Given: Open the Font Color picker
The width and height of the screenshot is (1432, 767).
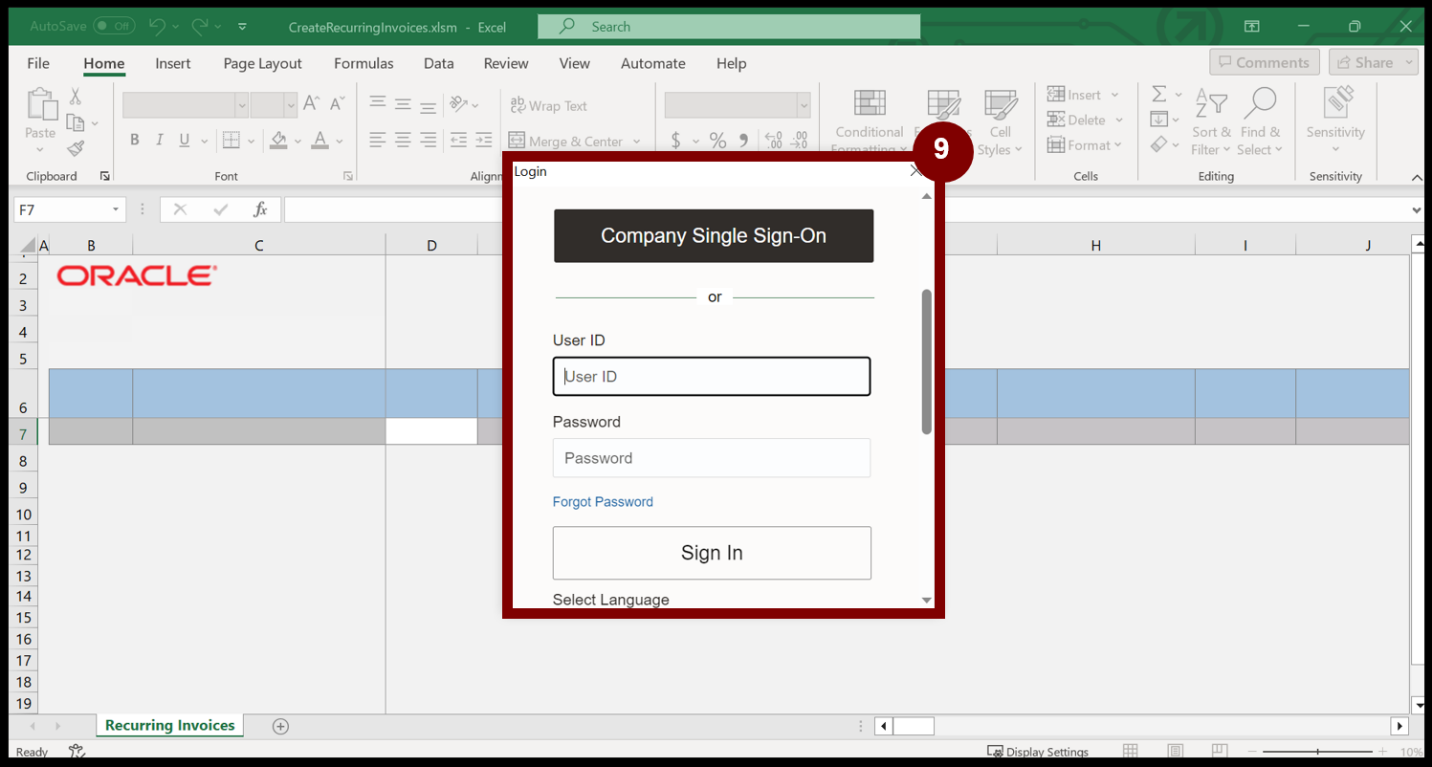Looking at the screenshot, I should [320, 141].
